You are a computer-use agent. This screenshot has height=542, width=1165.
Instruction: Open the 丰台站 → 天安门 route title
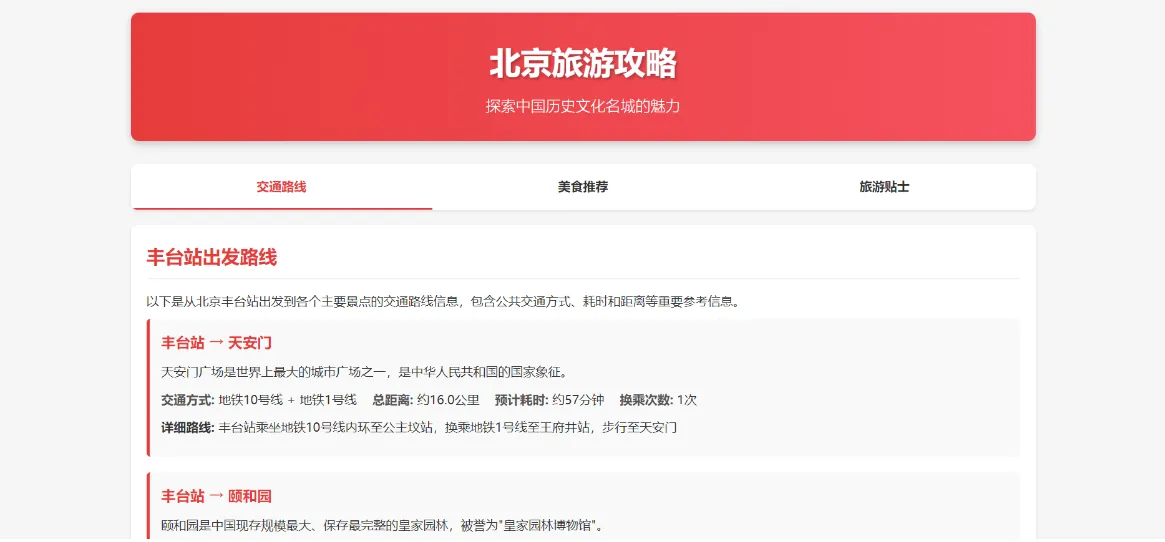[x=216, y=343]
